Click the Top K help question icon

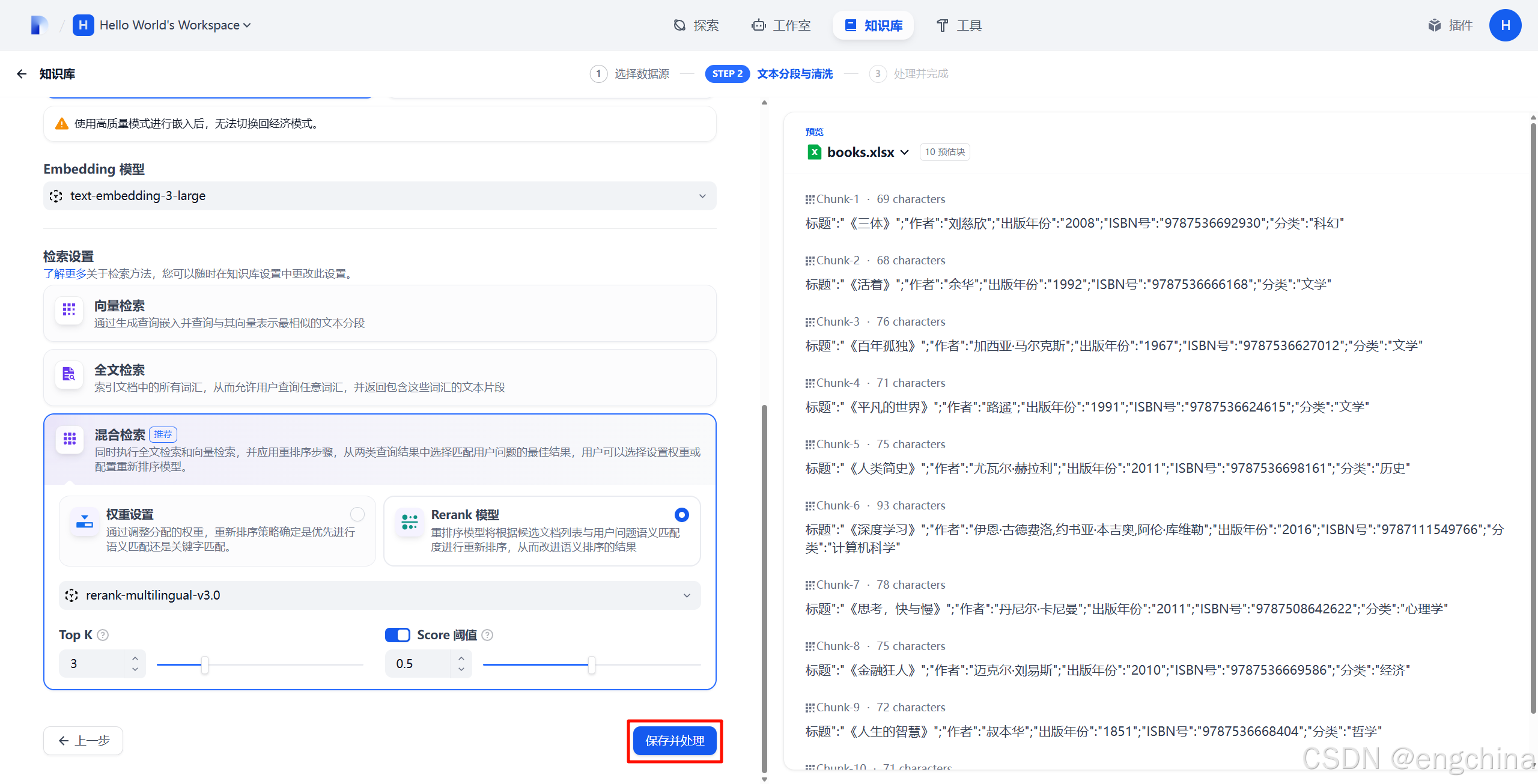pyautogui.click(x=103, y=635)
